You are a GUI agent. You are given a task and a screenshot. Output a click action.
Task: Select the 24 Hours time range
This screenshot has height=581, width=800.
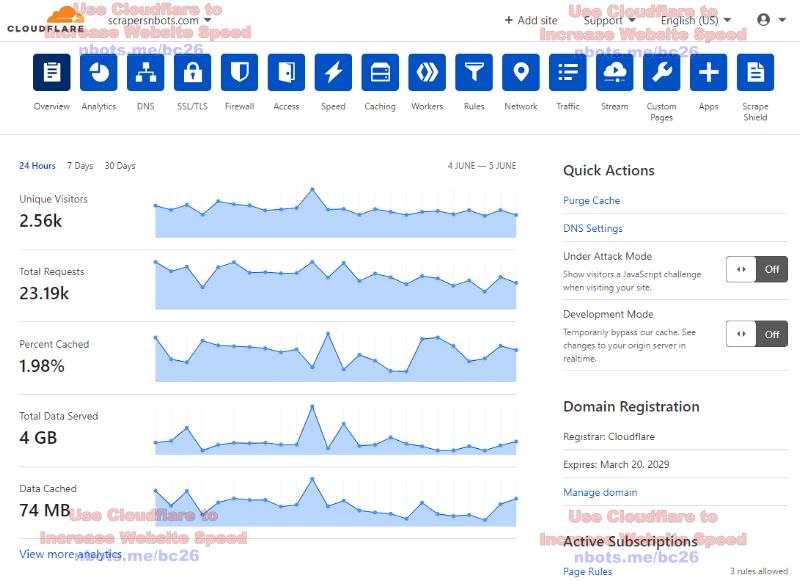tap(37, 166)
